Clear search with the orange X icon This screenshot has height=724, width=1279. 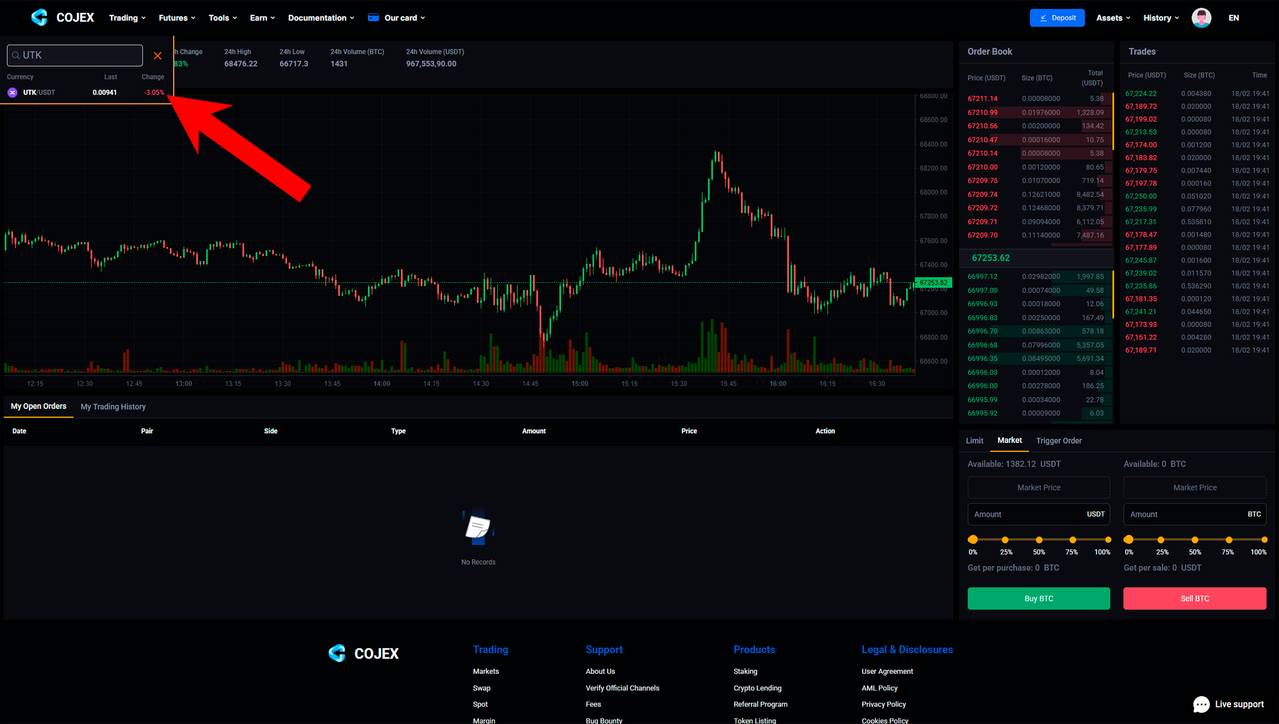pos(157,56)
